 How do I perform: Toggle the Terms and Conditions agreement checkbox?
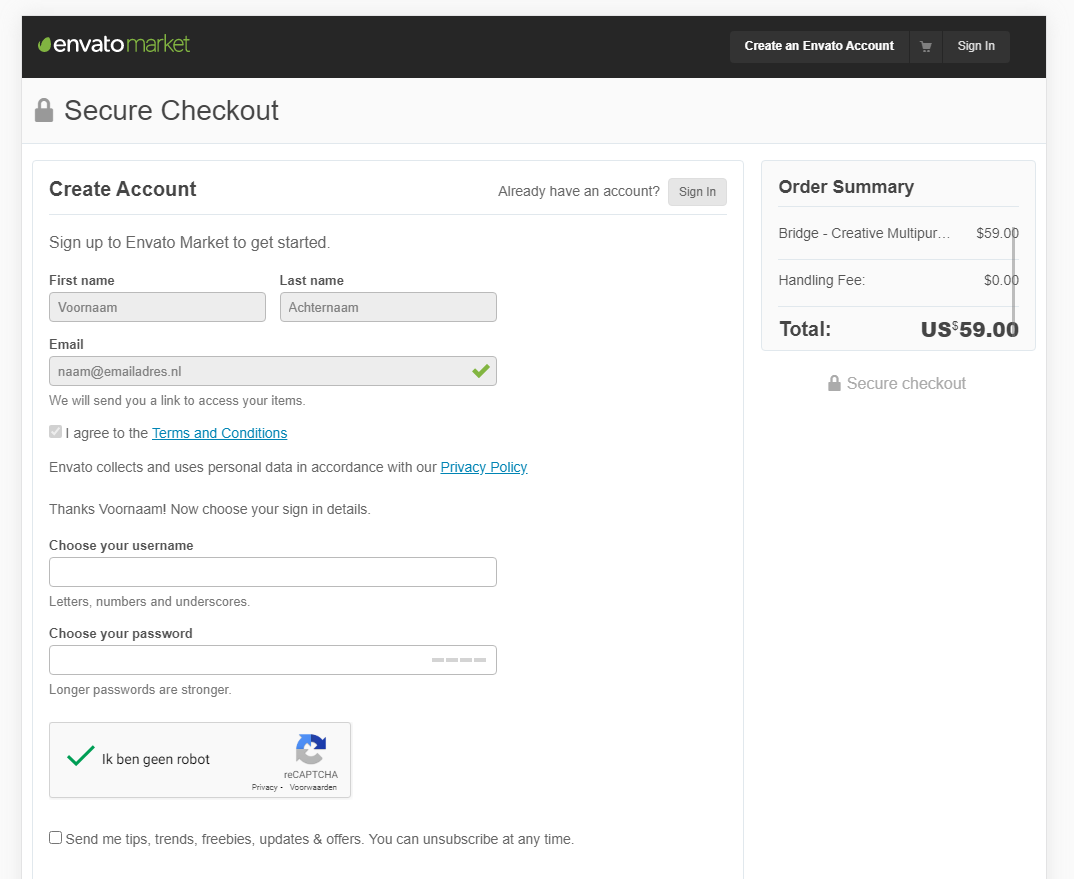click(x=56, y=432)
